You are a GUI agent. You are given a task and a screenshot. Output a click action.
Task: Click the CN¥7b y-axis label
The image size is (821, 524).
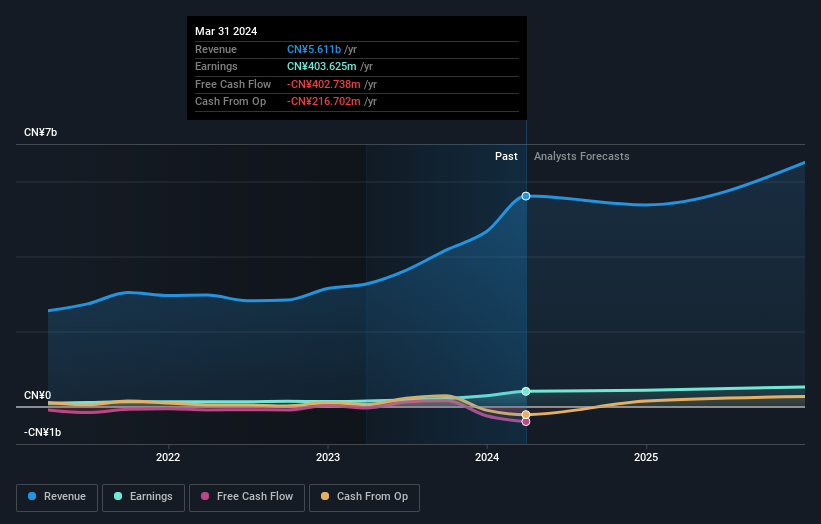point(40,132)
